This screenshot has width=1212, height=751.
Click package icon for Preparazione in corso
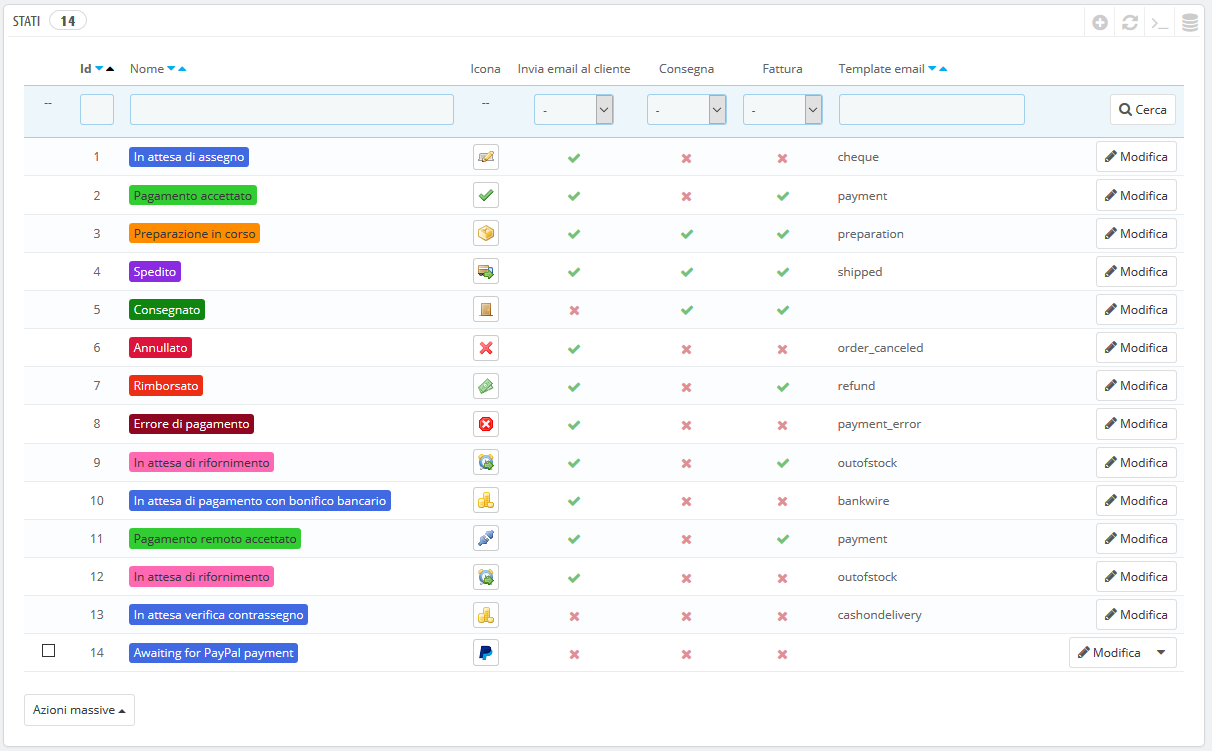point(486,233)
